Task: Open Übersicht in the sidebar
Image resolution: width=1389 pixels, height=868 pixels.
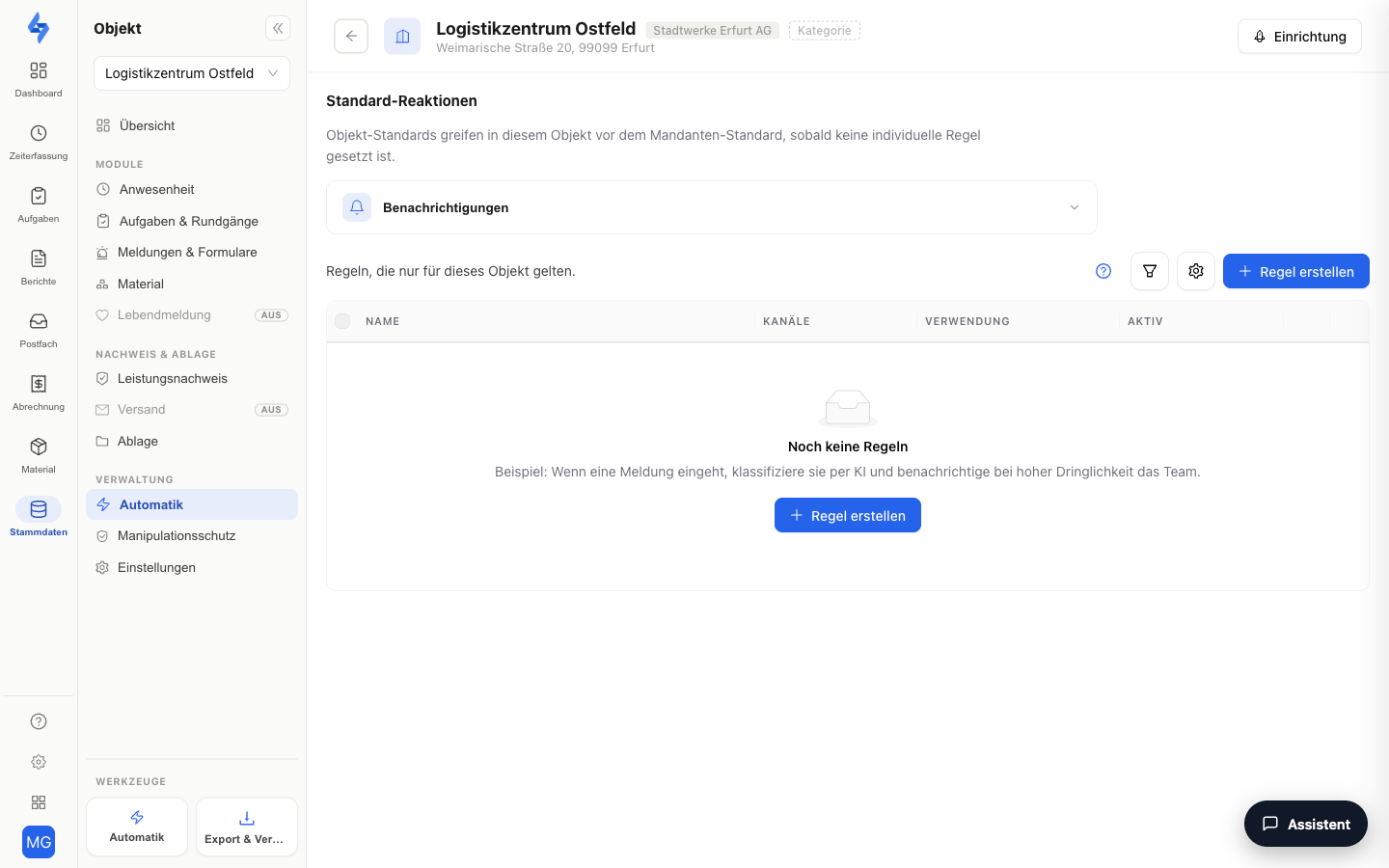Action: [x=192, y=125]
